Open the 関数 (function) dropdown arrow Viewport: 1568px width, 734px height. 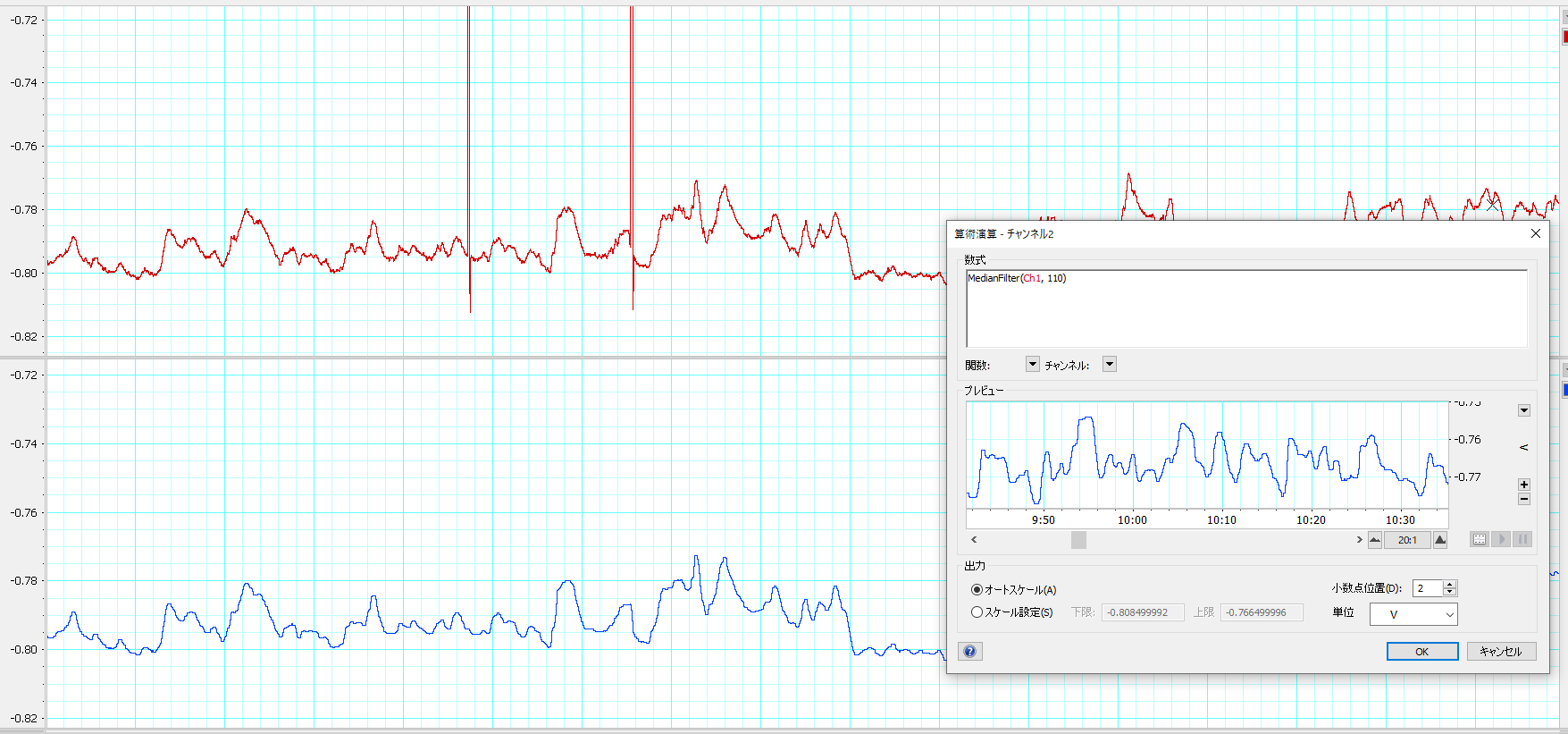click(1032, 364)
